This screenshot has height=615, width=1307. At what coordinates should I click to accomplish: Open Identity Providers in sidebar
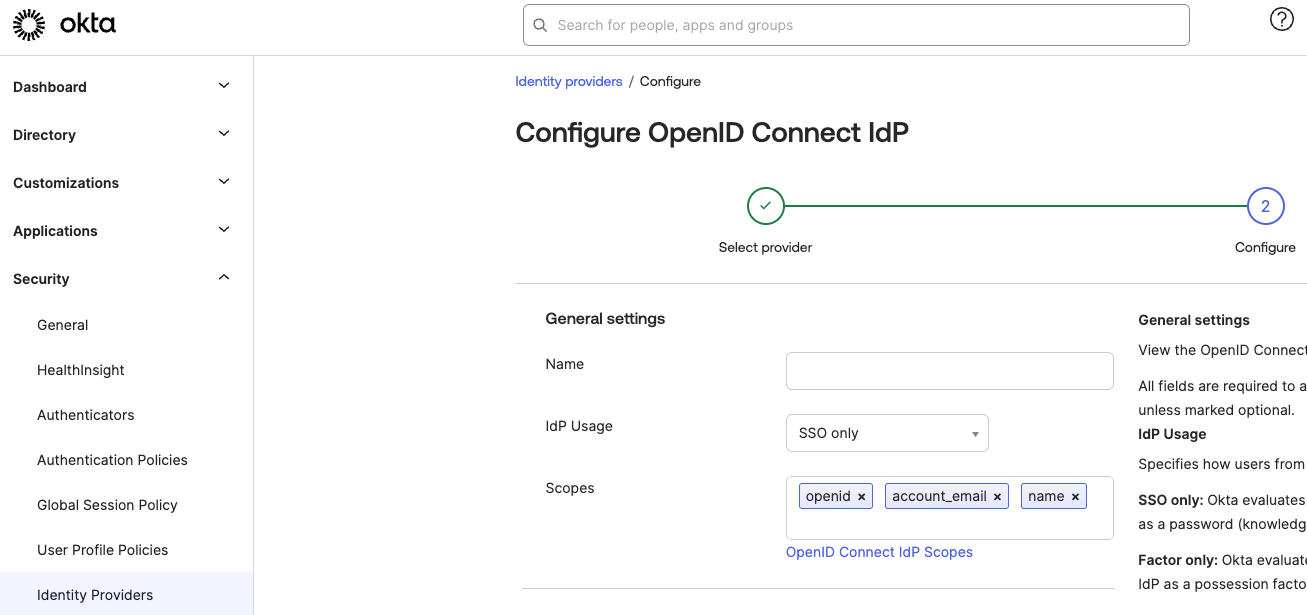(x=126, y=594)
